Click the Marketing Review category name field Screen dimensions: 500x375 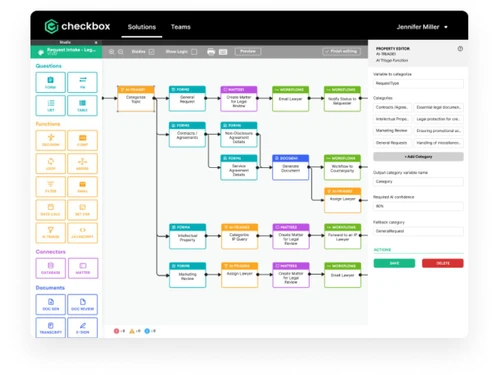tap(392, 131)
